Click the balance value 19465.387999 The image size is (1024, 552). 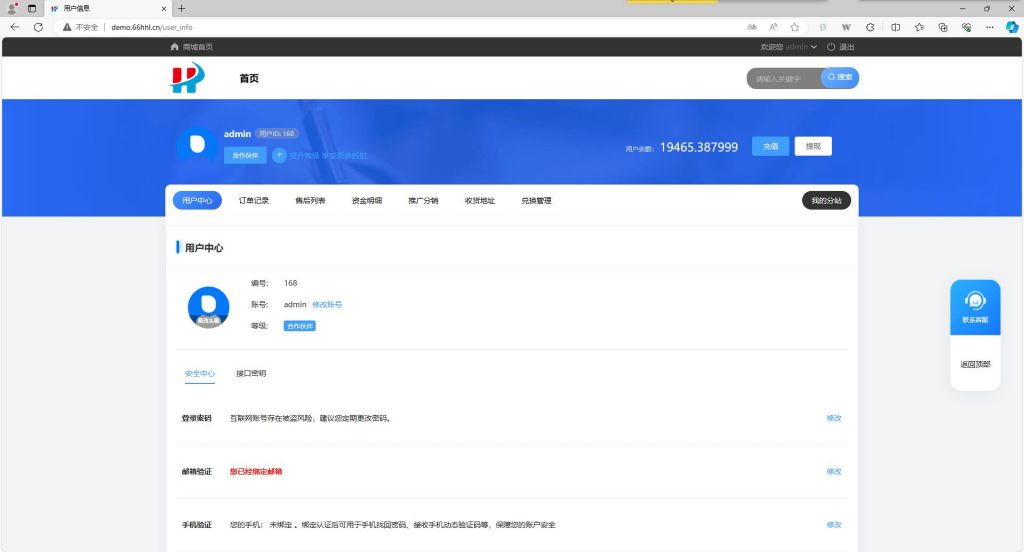(x=699, y=147)
